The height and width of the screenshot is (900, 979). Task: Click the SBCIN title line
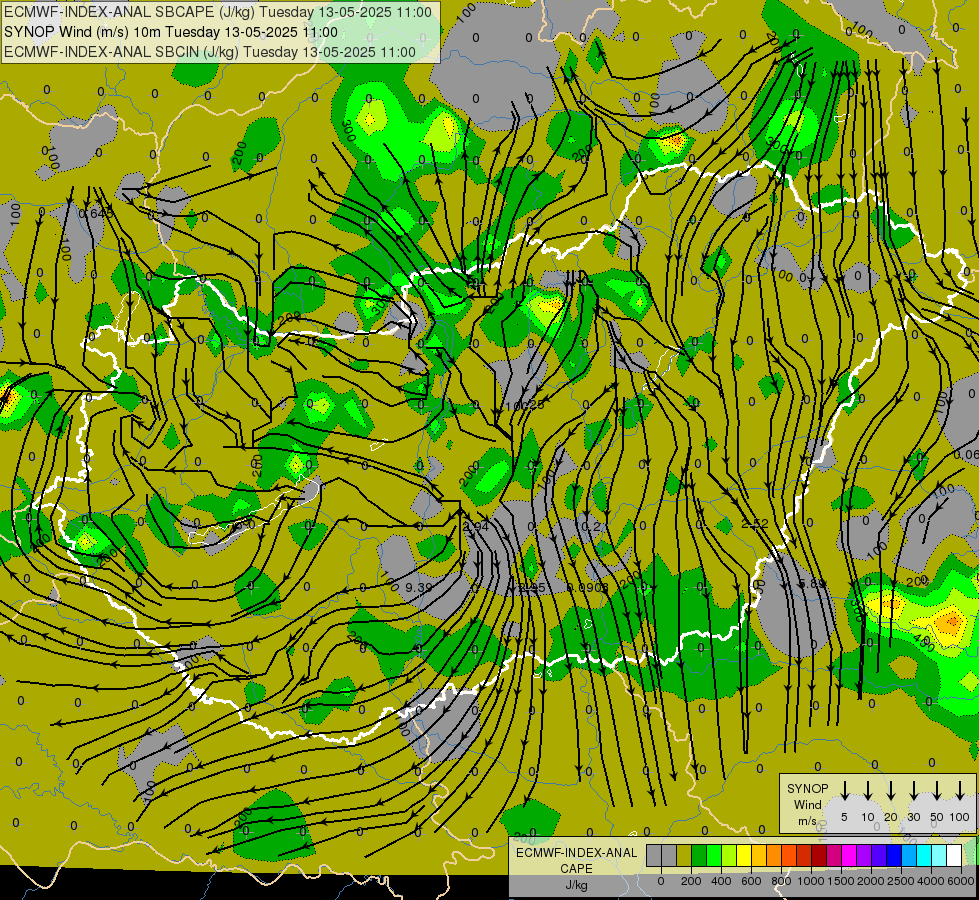point(210,52)
